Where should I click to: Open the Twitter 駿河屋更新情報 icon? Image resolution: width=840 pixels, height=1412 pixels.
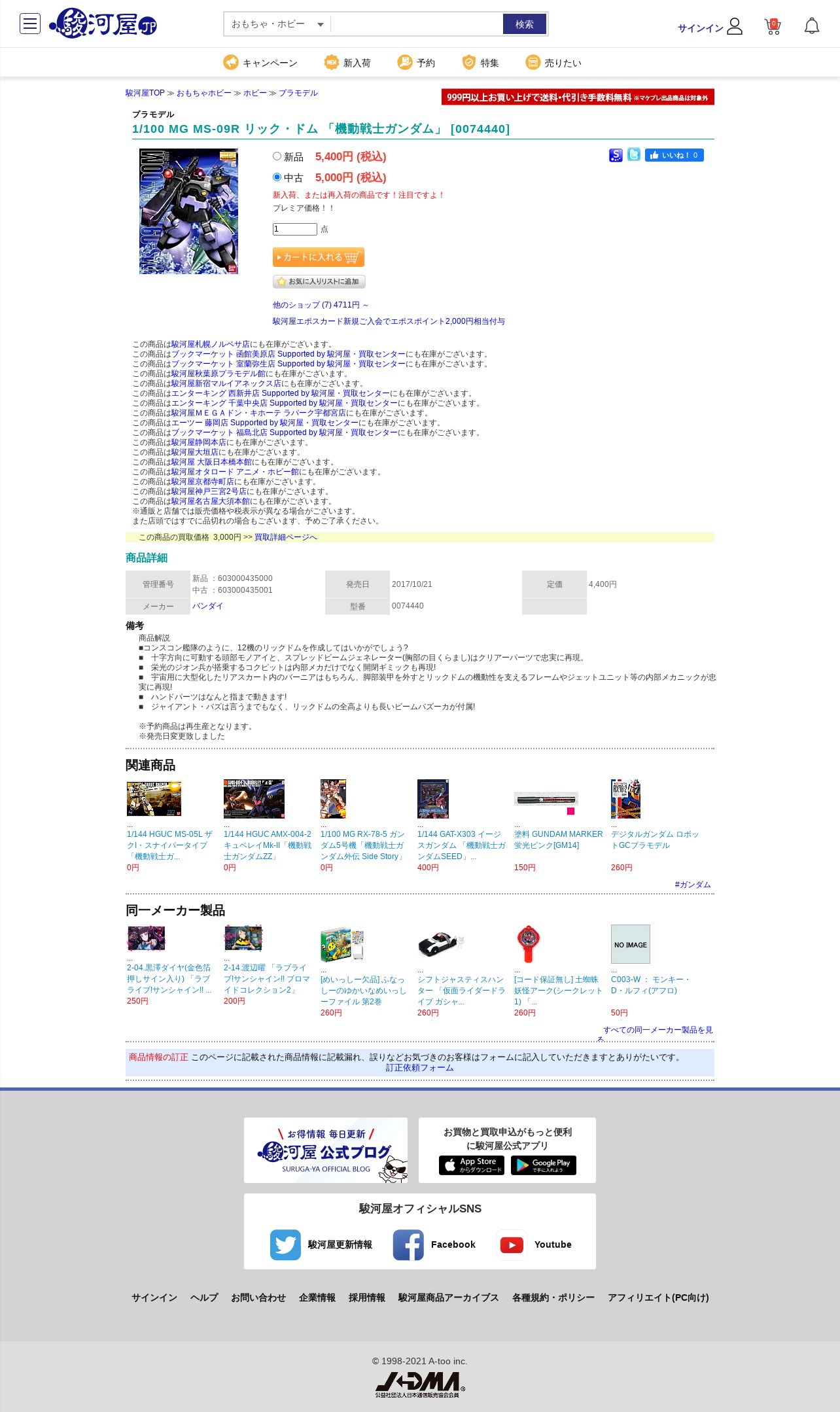[x=285, y=1244]
